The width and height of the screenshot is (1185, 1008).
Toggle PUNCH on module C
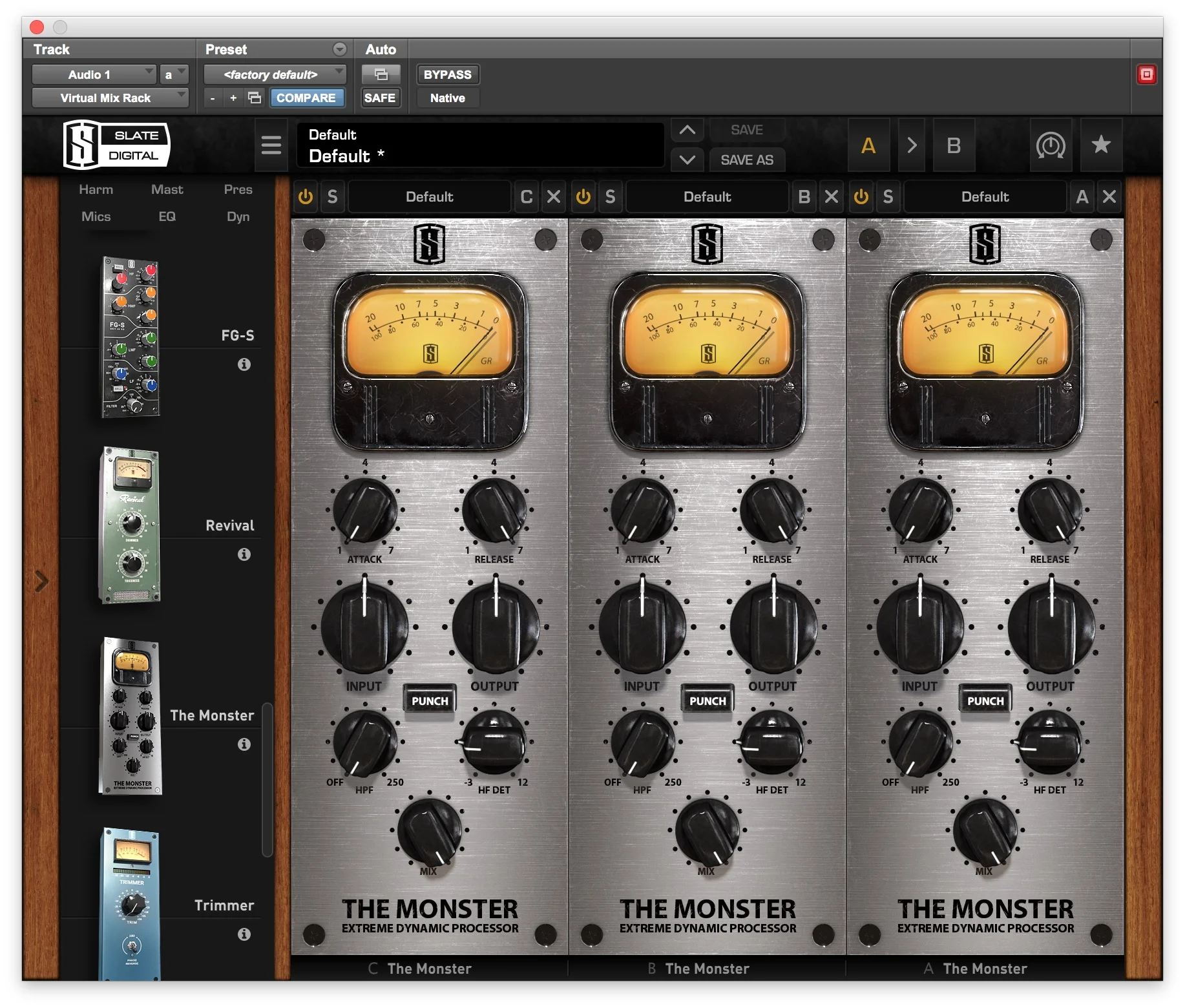430,700
